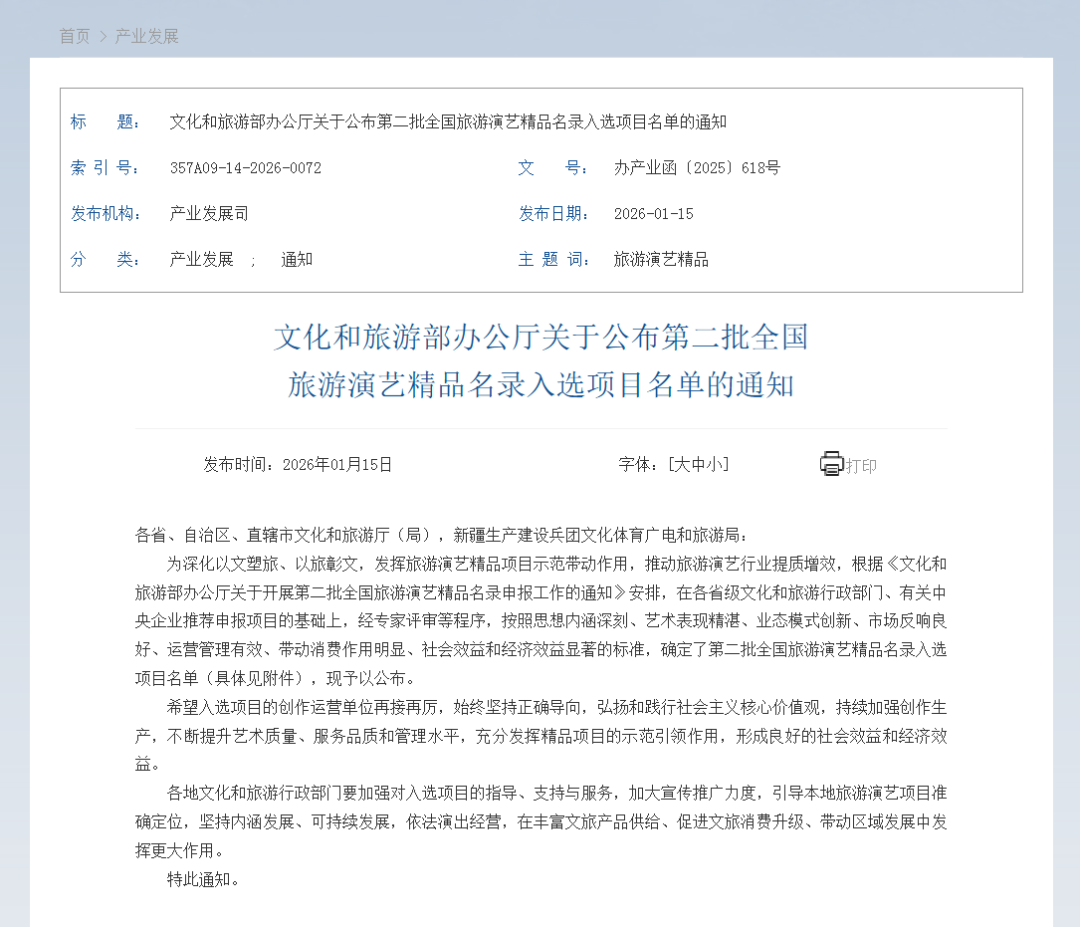Click the 主题词 subject label
Image resolution: width=1080 pixels, height=927 pixels.
[556, 259]
